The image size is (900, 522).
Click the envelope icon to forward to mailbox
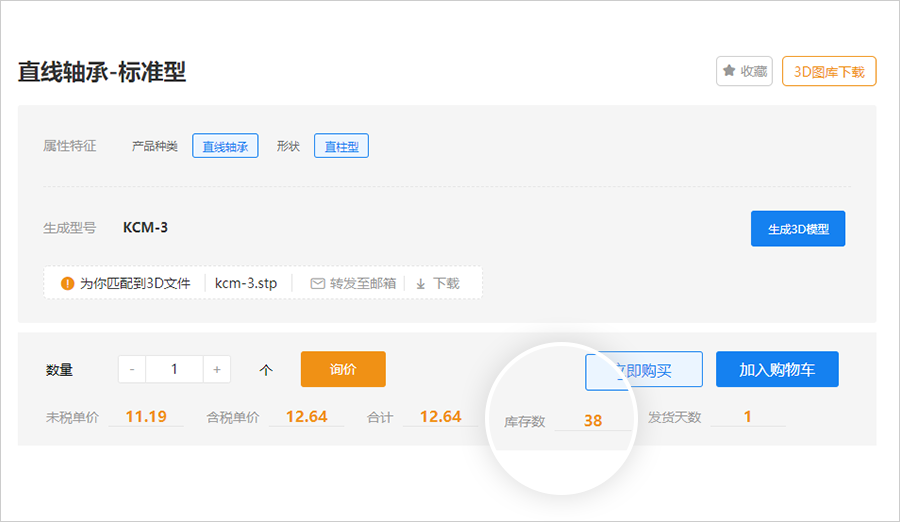coord(318,283)
